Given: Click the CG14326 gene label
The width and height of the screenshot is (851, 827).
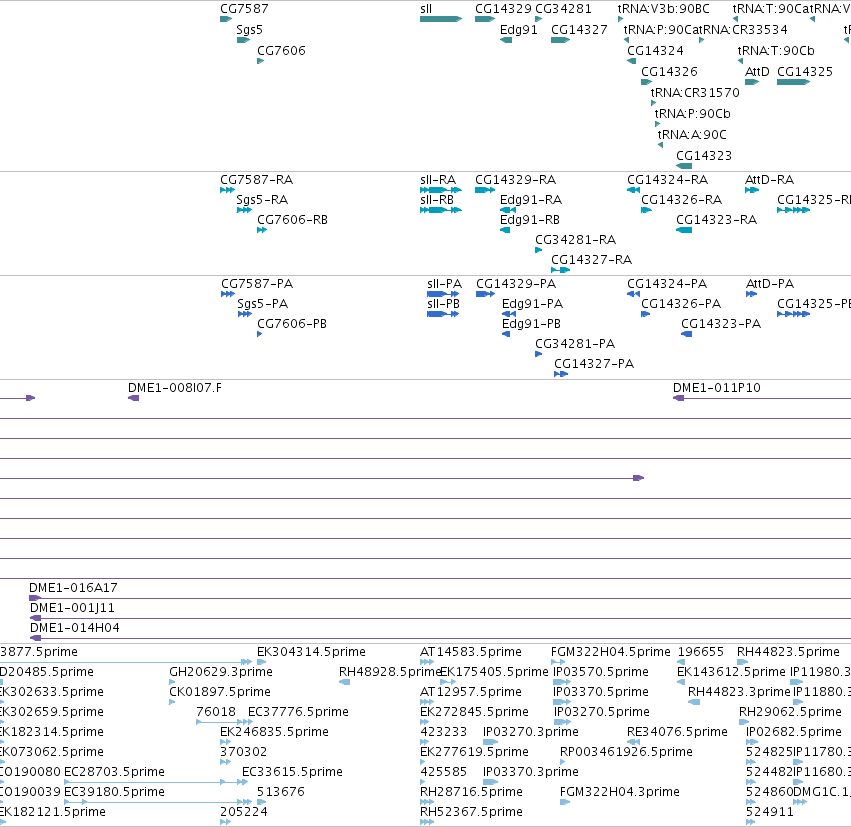Looking at the screenshot, I should pos(669,72).
